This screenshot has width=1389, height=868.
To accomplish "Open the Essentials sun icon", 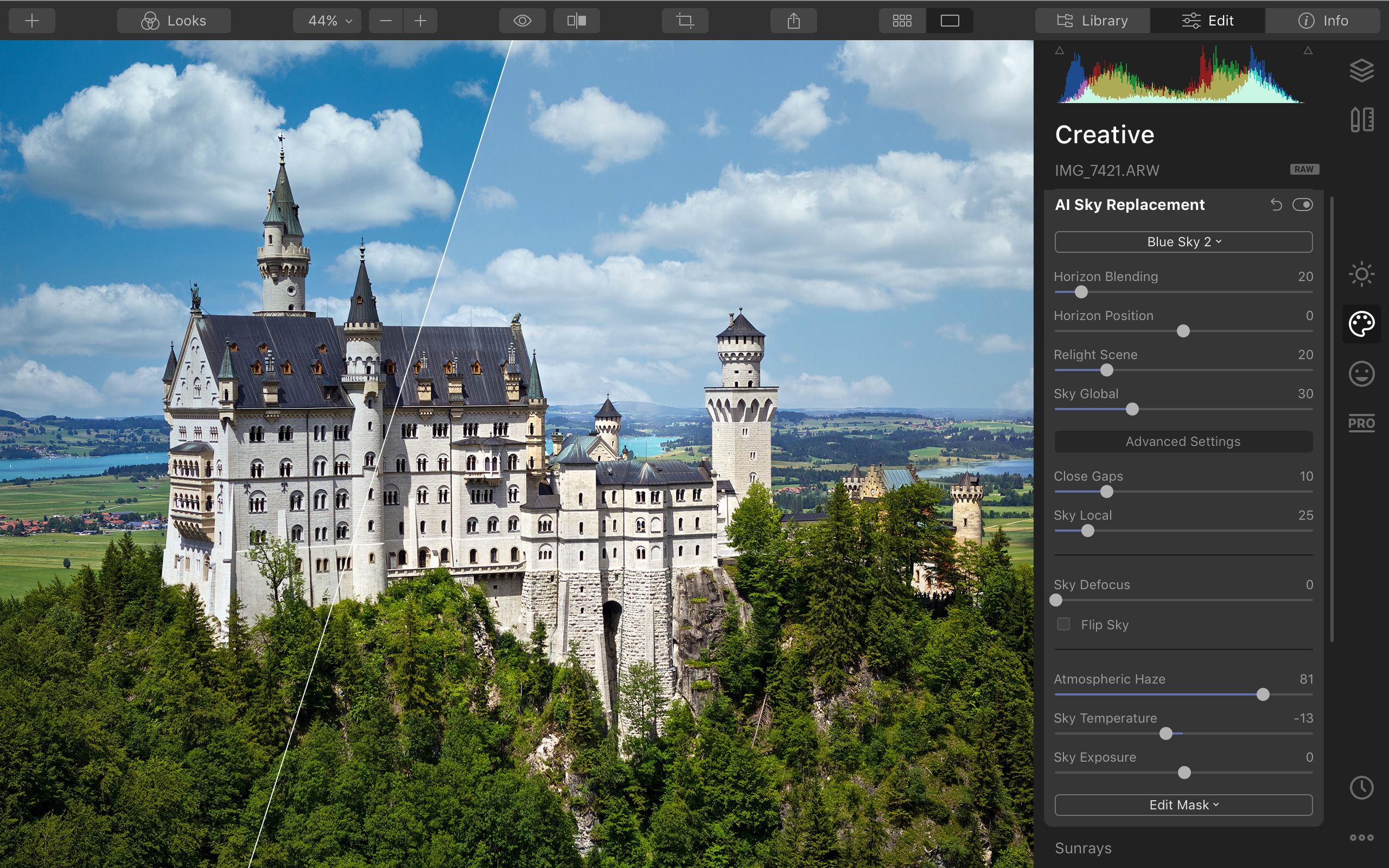I will point(1361,274).
